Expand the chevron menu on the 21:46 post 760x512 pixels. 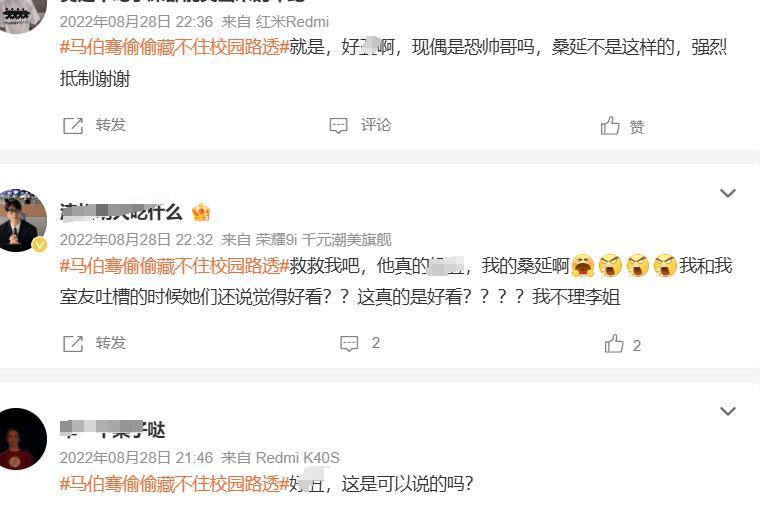click(728, 411)
